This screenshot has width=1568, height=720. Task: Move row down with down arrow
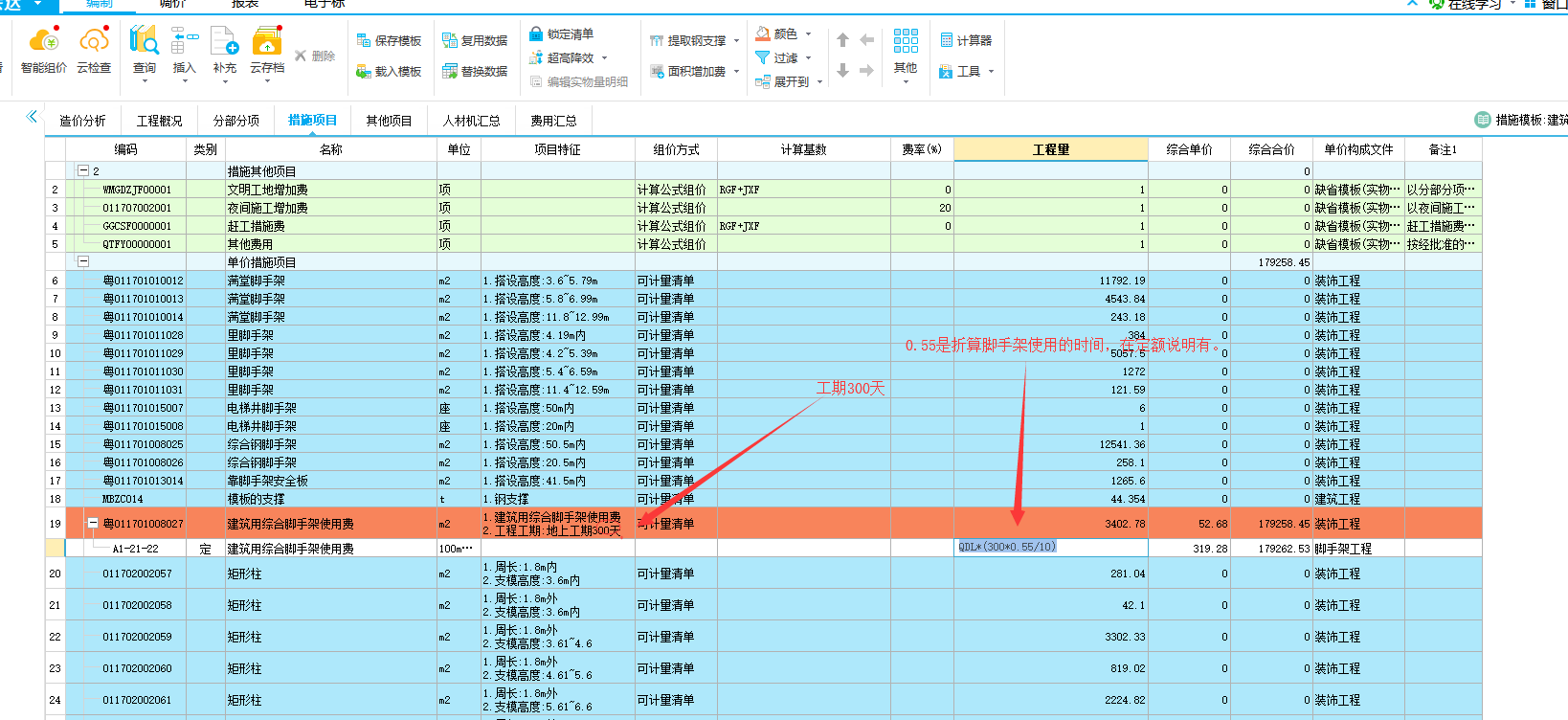[x=842, y=71]
